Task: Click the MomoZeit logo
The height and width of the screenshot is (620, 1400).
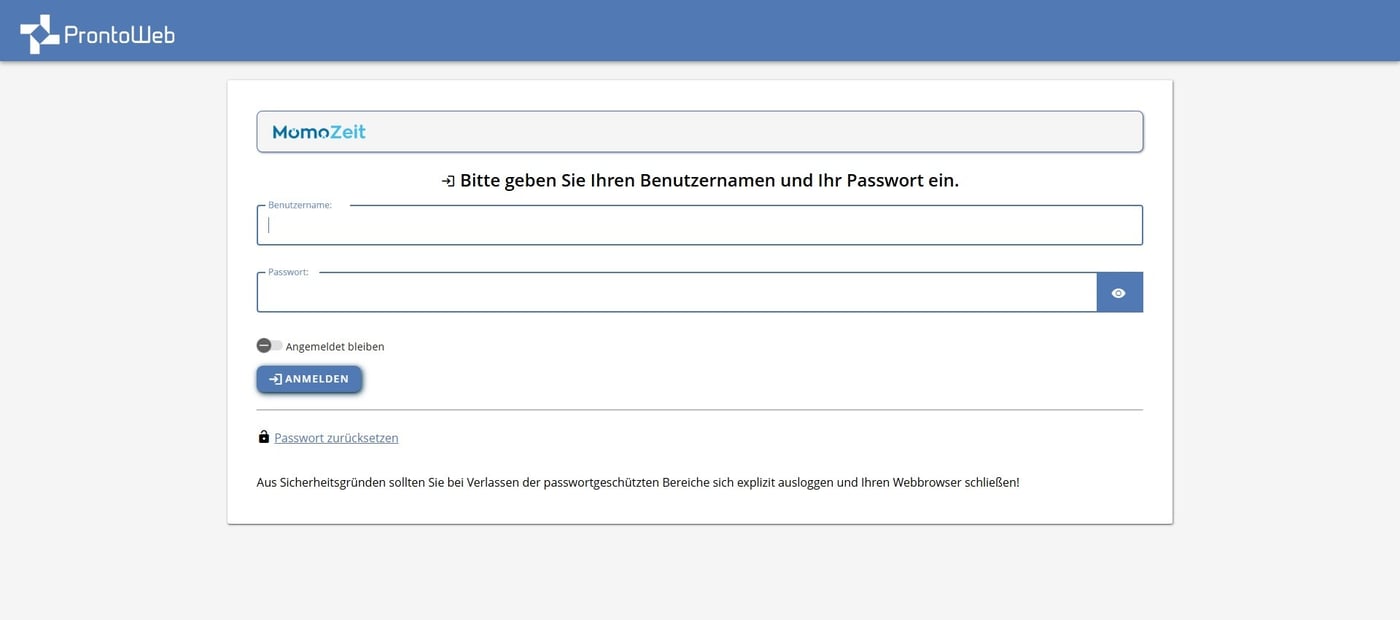Action: 319,132
